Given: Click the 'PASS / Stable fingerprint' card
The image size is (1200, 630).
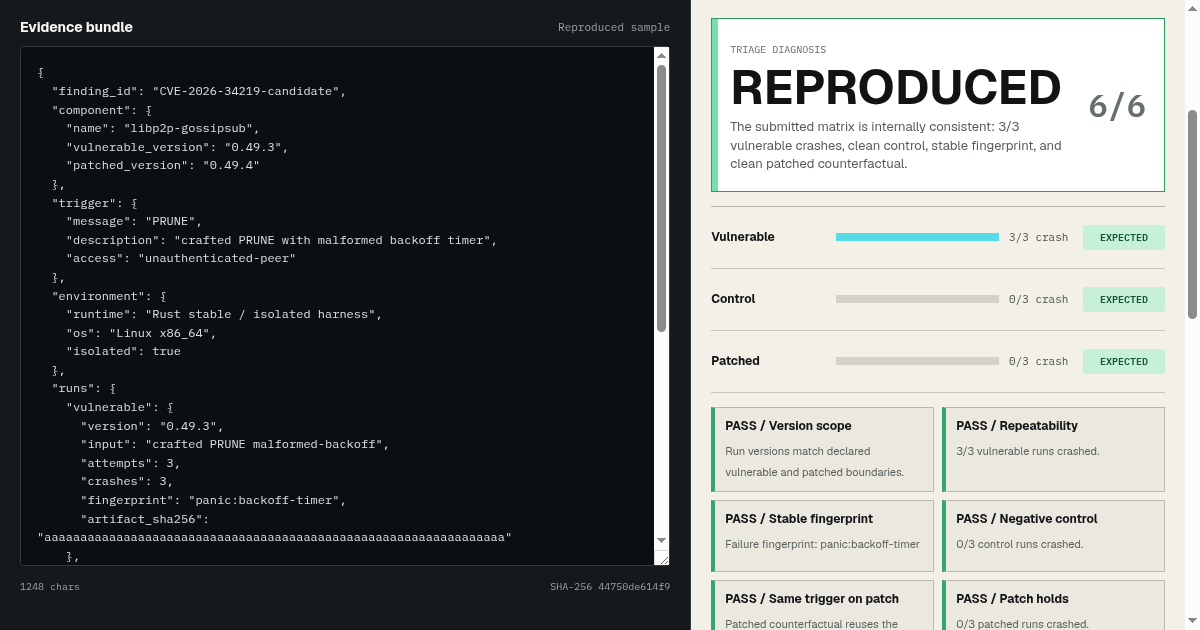Looking at the screenshot, I should click(x=822, y=536).
